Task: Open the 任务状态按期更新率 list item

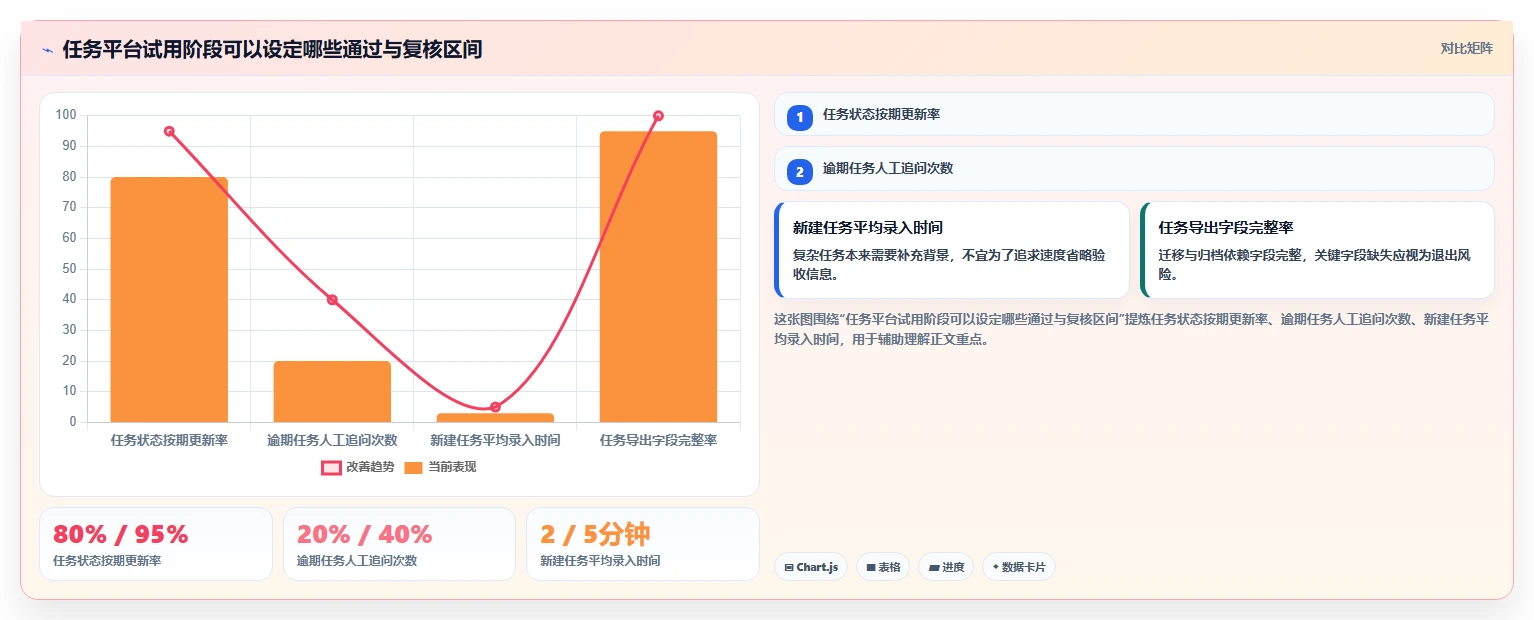Action: point(1134,114)
